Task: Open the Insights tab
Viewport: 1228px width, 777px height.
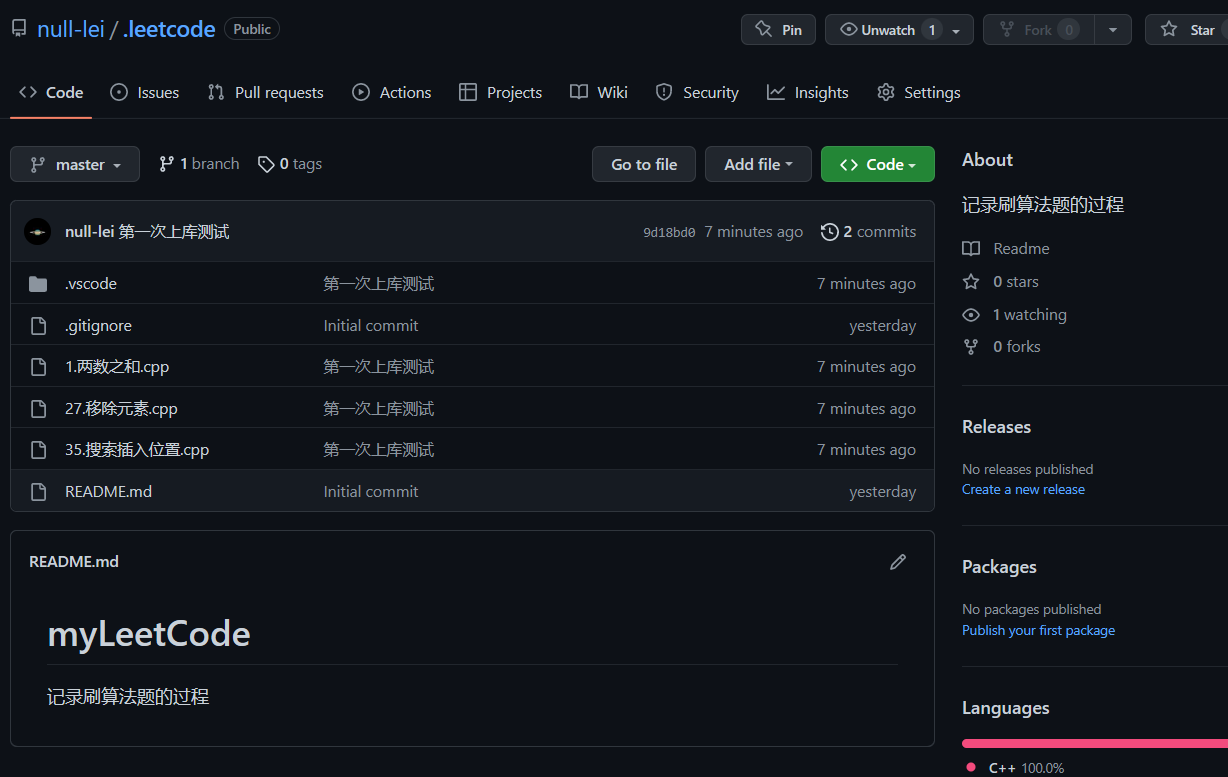Action: point(808,92)
